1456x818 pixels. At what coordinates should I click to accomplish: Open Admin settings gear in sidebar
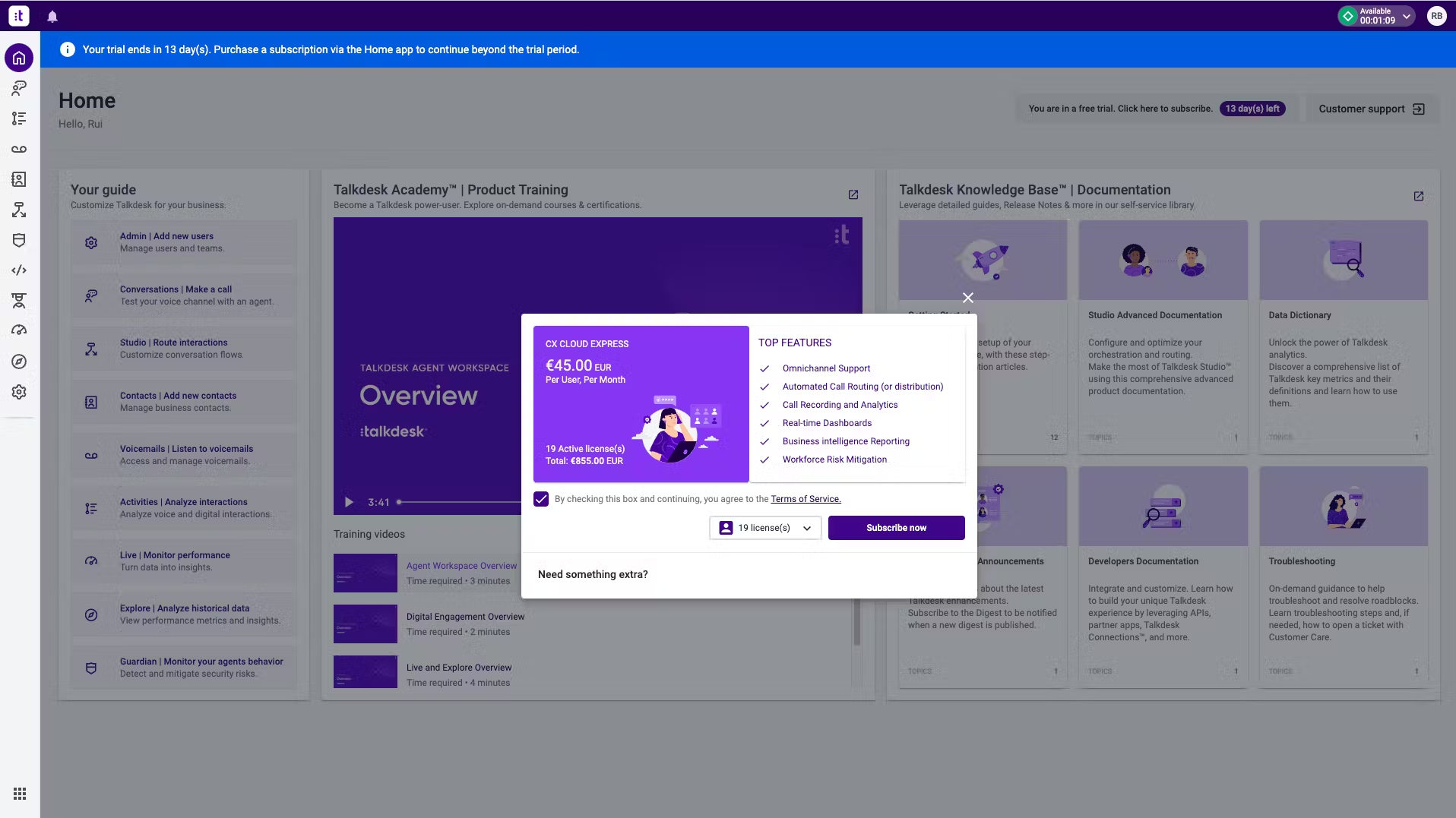[x=19, y=392]
